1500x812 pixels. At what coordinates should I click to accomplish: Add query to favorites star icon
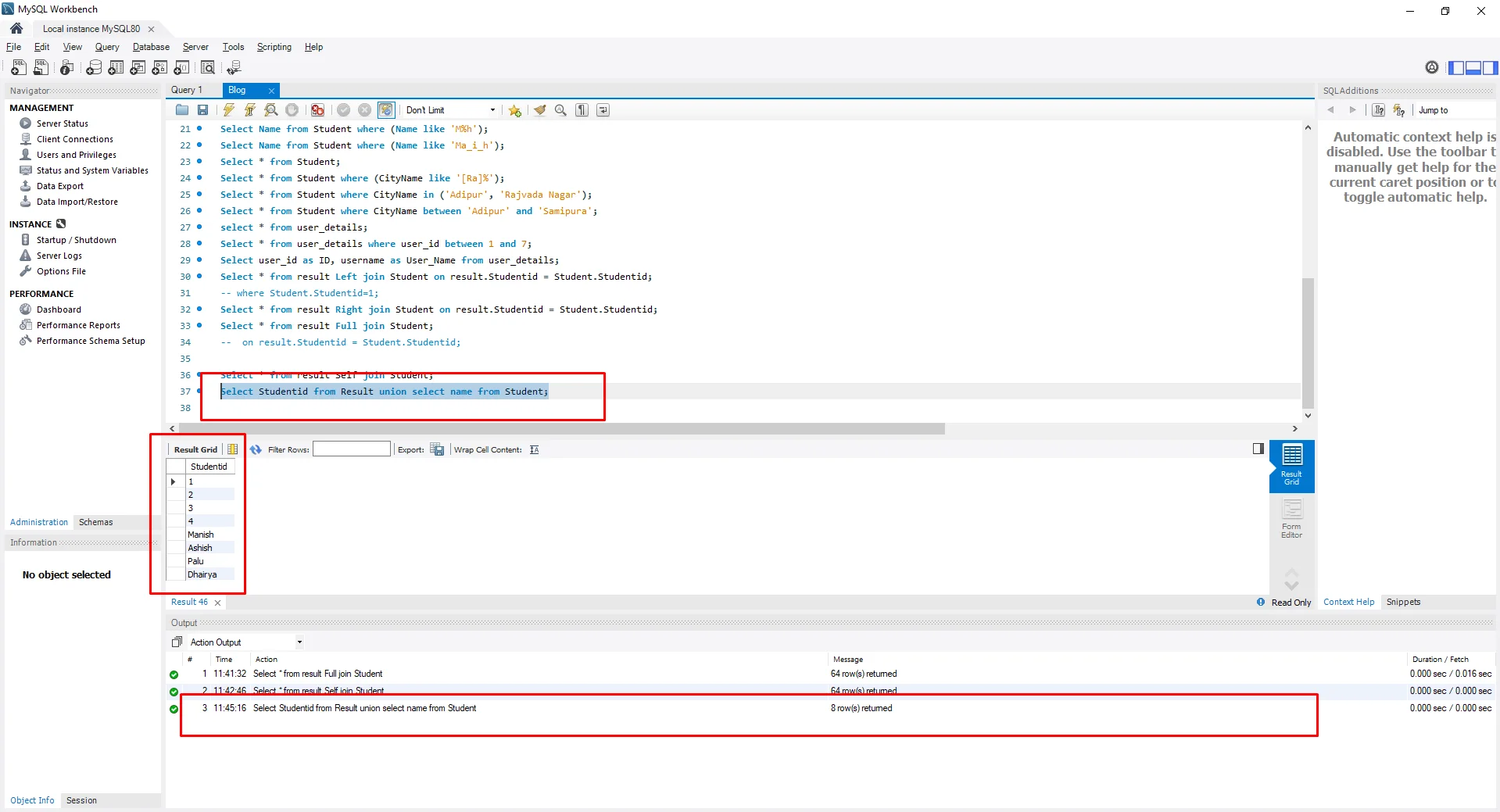pyautogui.click(x=514, y=110)
